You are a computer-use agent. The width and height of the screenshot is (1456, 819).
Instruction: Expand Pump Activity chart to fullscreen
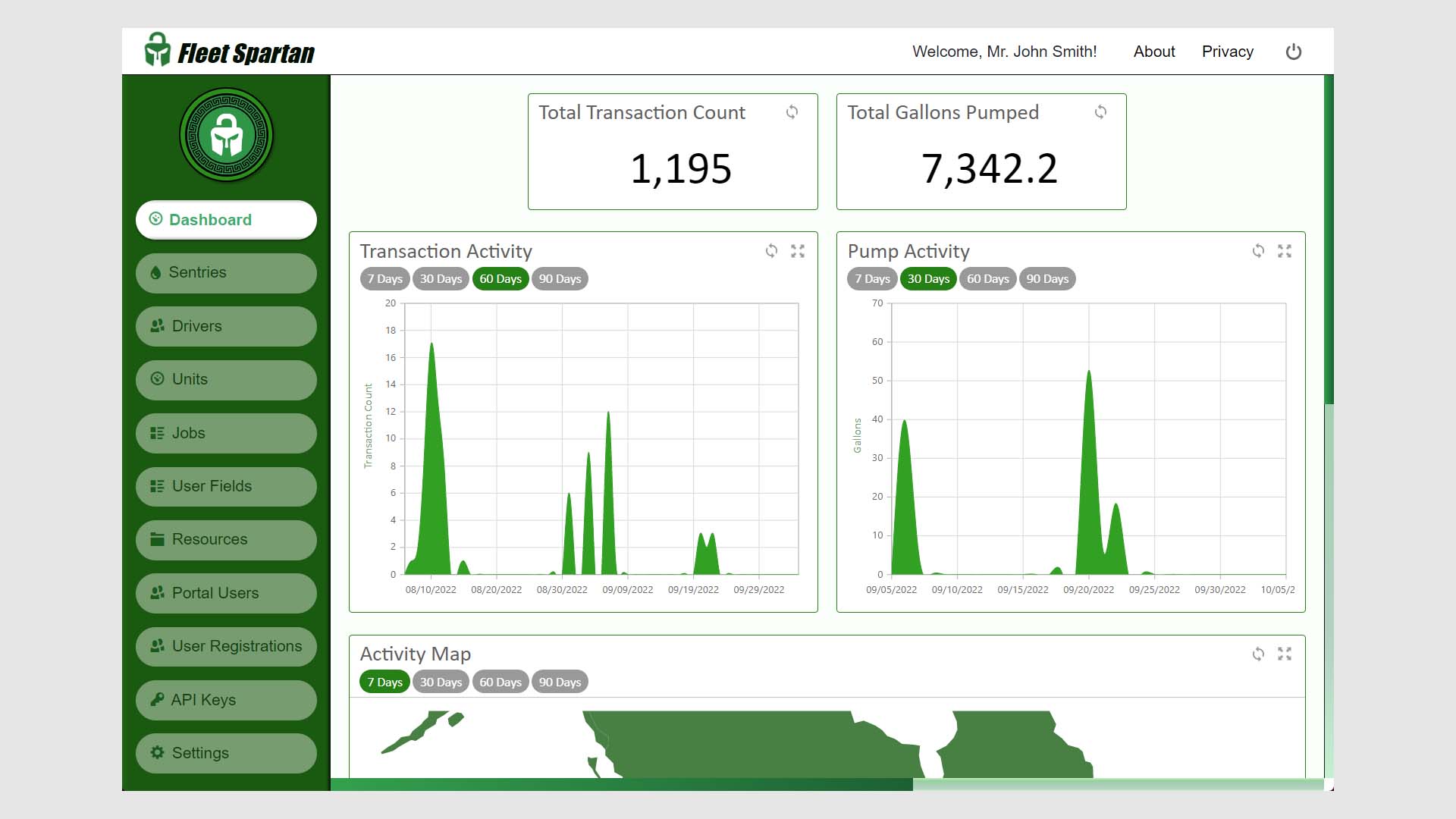pos(1285,251)
